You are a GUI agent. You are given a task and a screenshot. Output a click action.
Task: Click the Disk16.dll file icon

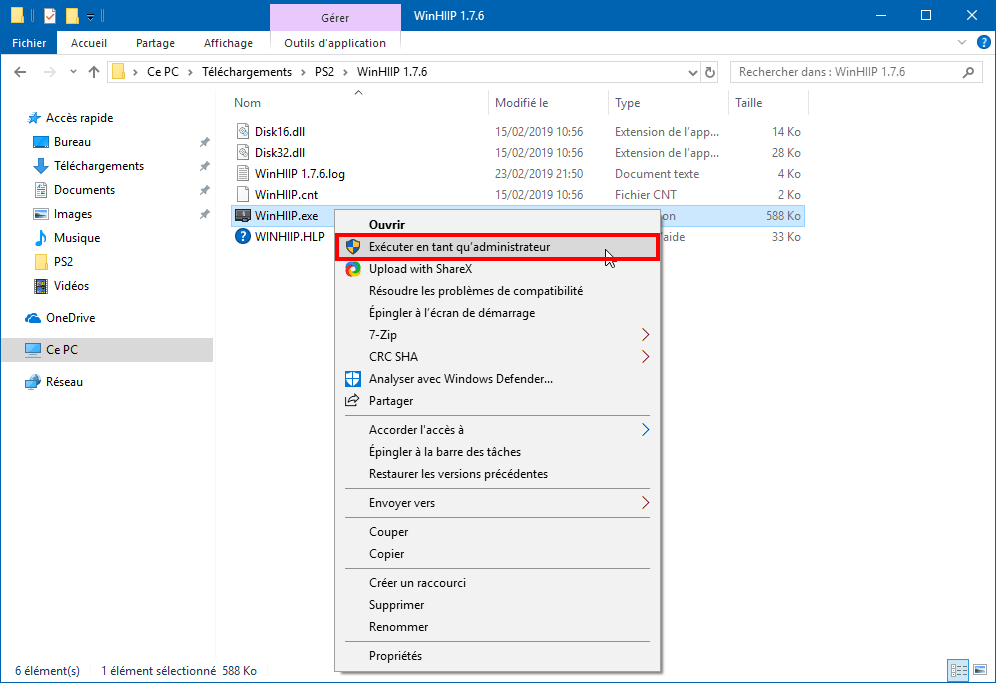(243, 132)
